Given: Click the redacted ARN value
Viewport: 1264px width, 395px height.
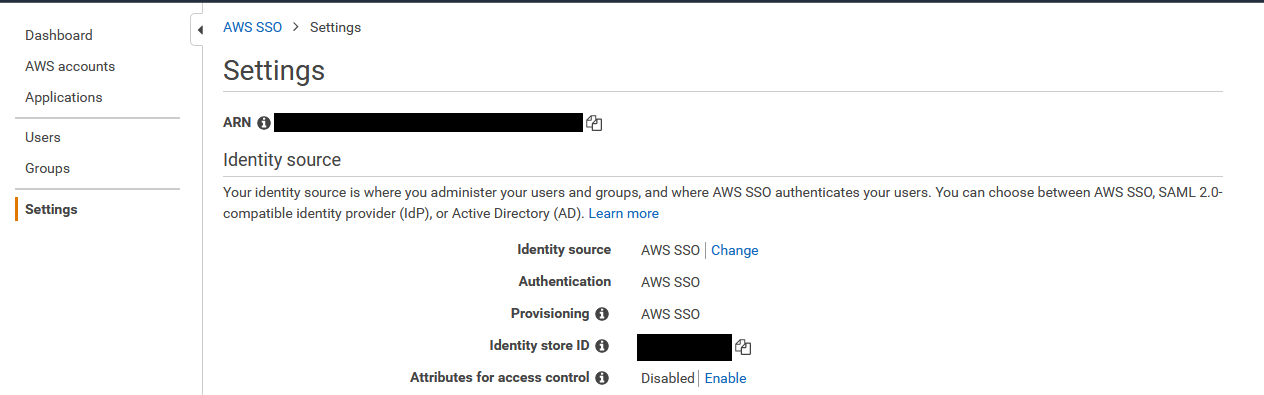Looking at the screenshot, I should [428, 123].
